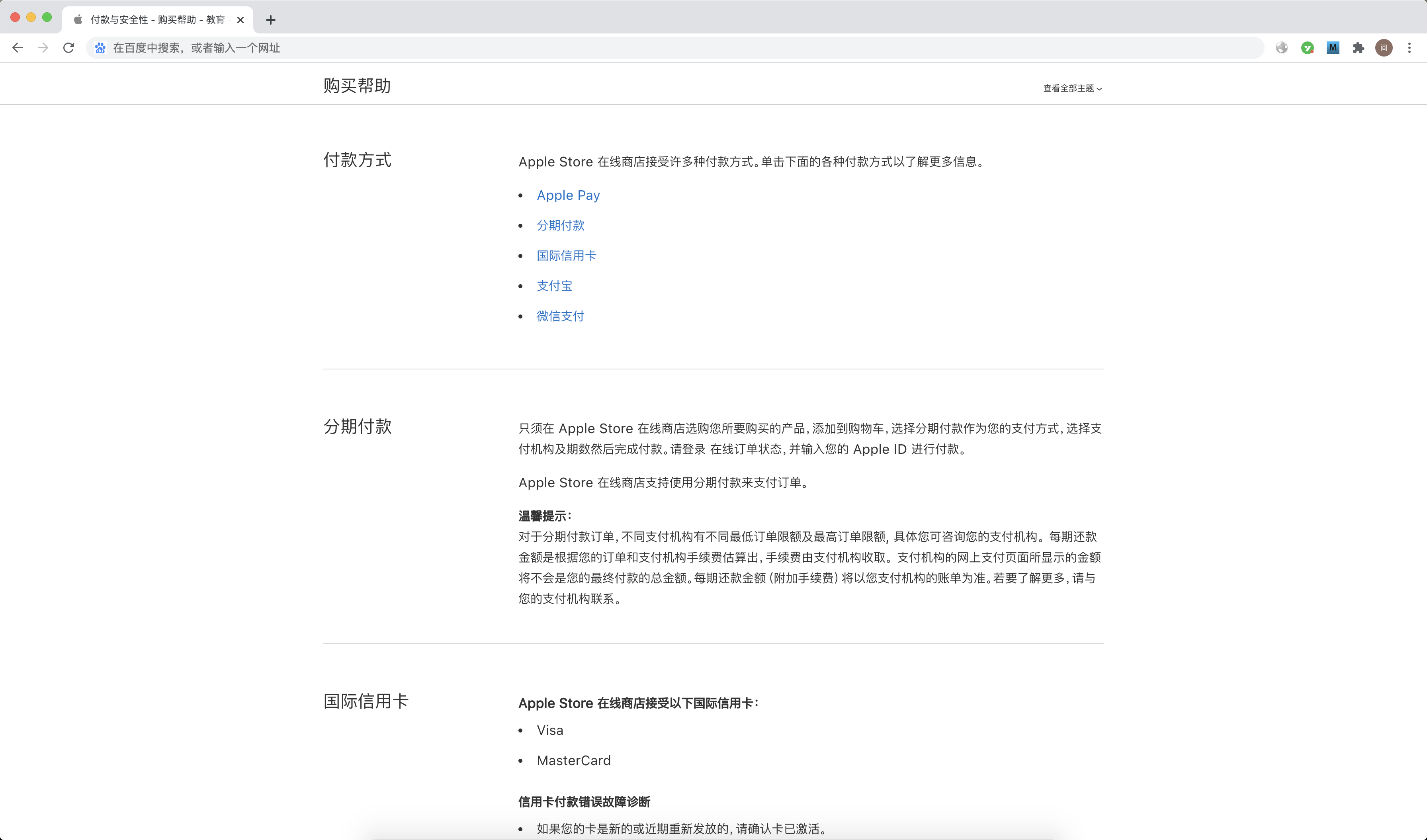Image resolution: width=1427 pixels, height=840 pixels.
Task: Open the green checkmark extension icon
Action: (x=1308, y=48)
